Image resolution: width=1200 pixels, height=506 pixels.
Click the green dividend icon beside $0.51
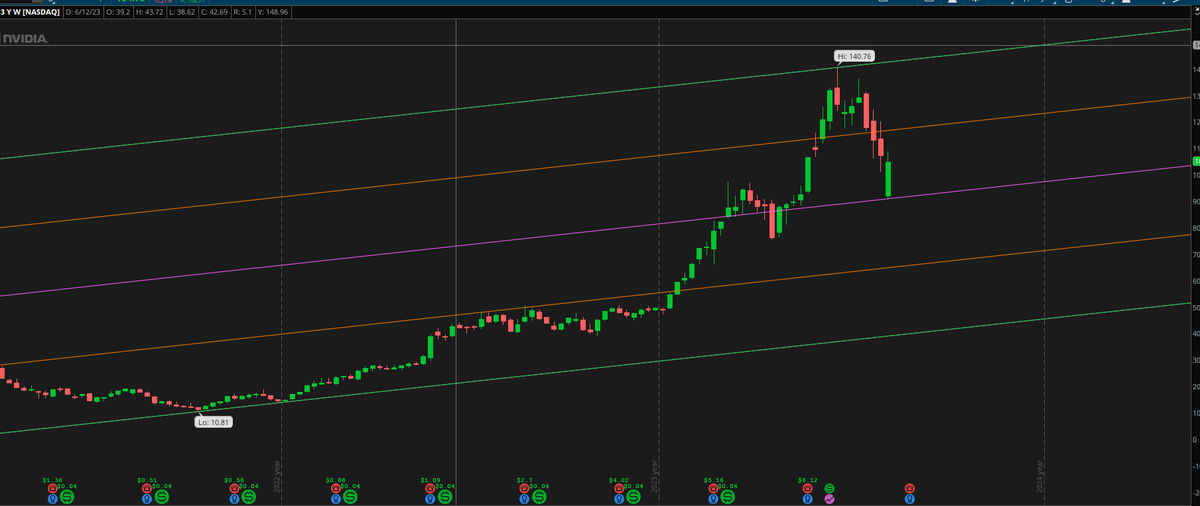coord(161,496)
